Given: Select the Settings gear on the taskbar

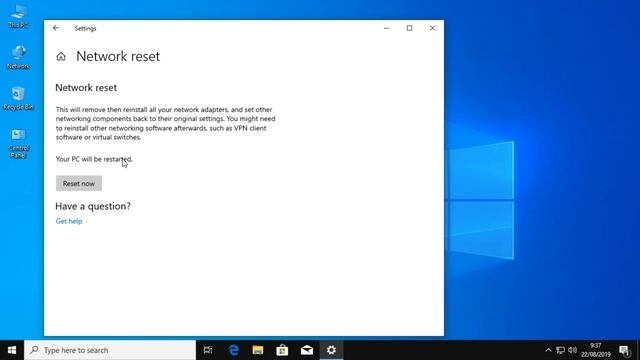Looking at the screenshot, I should (x=331, y=350).
